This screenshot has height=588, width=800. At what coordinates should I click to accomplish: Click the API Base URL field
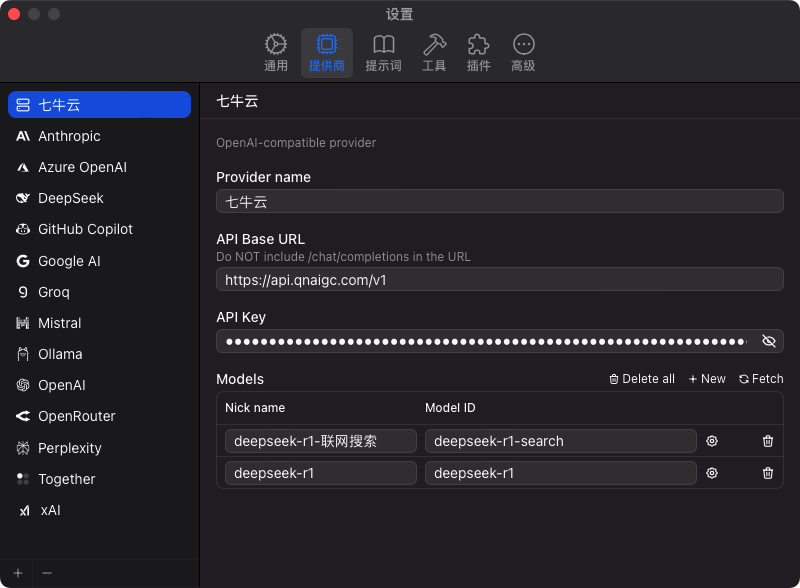[x=500, y=279]
